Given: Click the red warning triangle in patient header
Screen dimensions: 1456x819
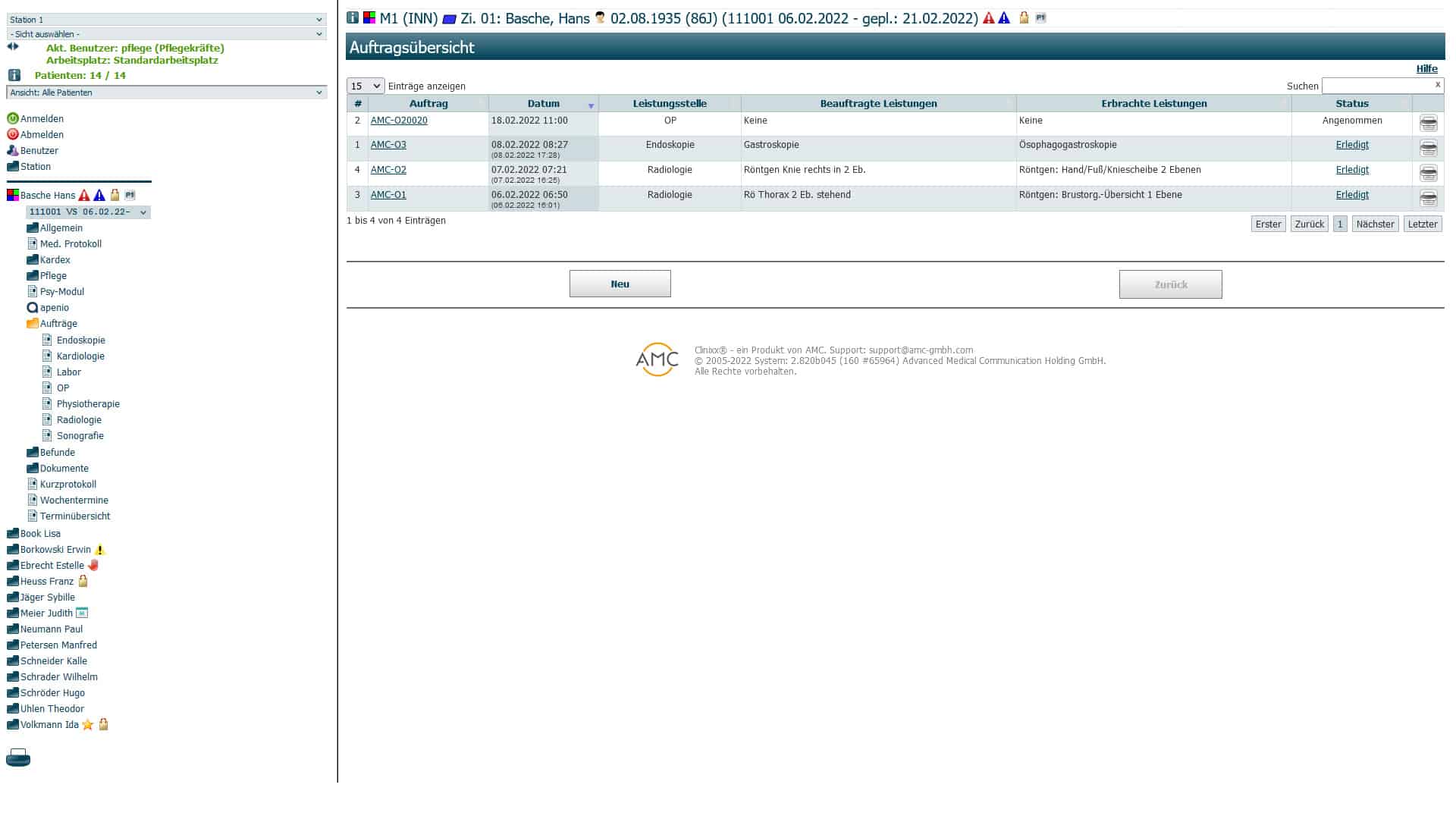Looking at the screenshot, I should click(988, 18).
